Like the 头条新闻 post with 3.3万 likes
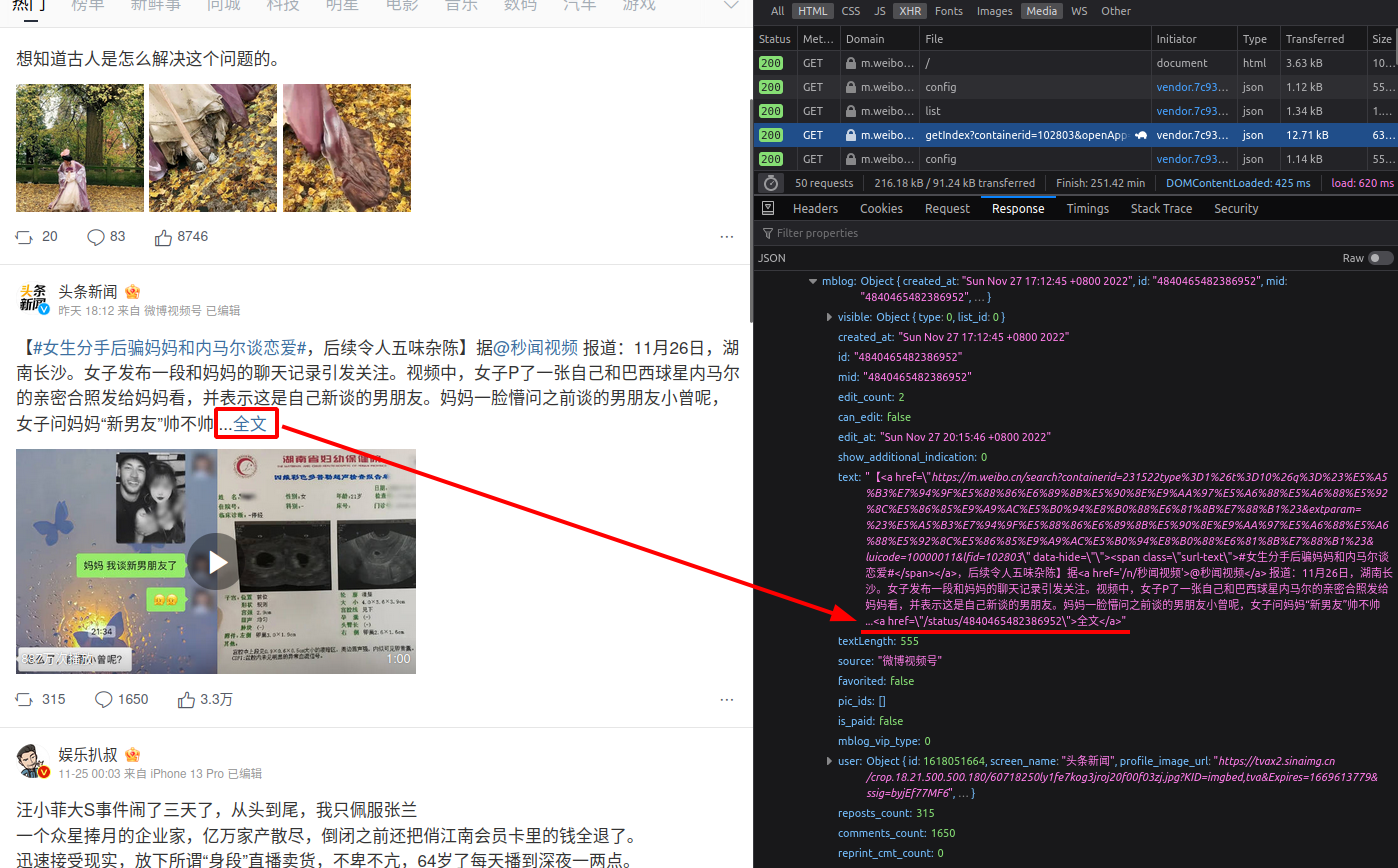 (186, 699)
